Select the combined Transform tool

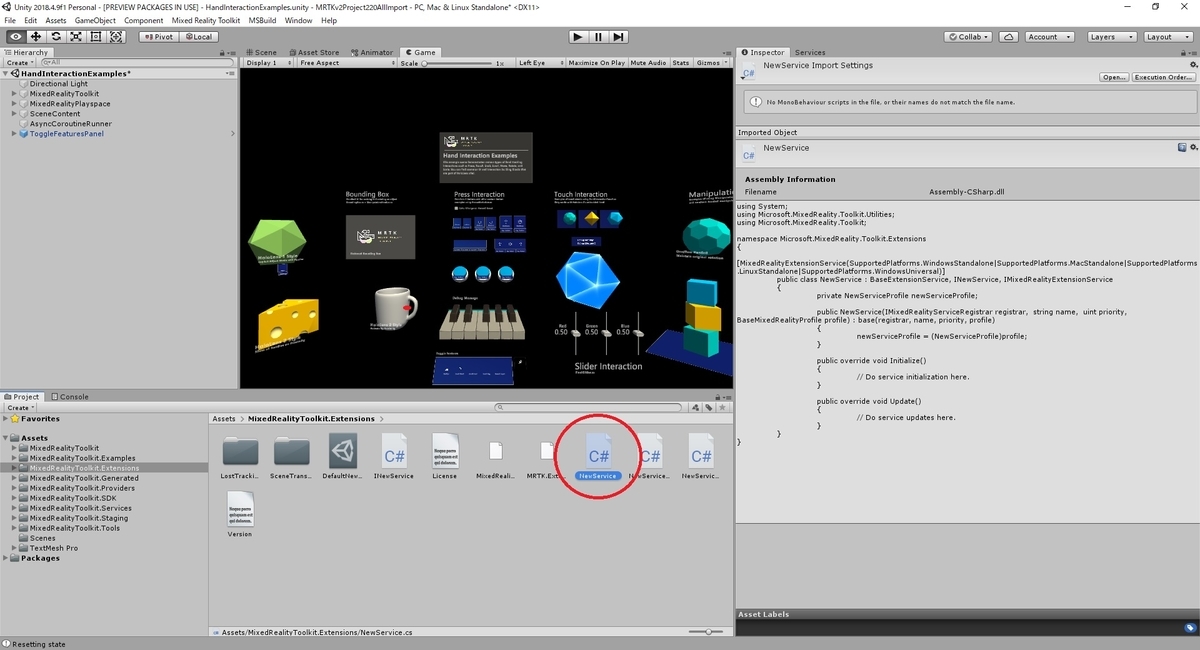(116, 37)
